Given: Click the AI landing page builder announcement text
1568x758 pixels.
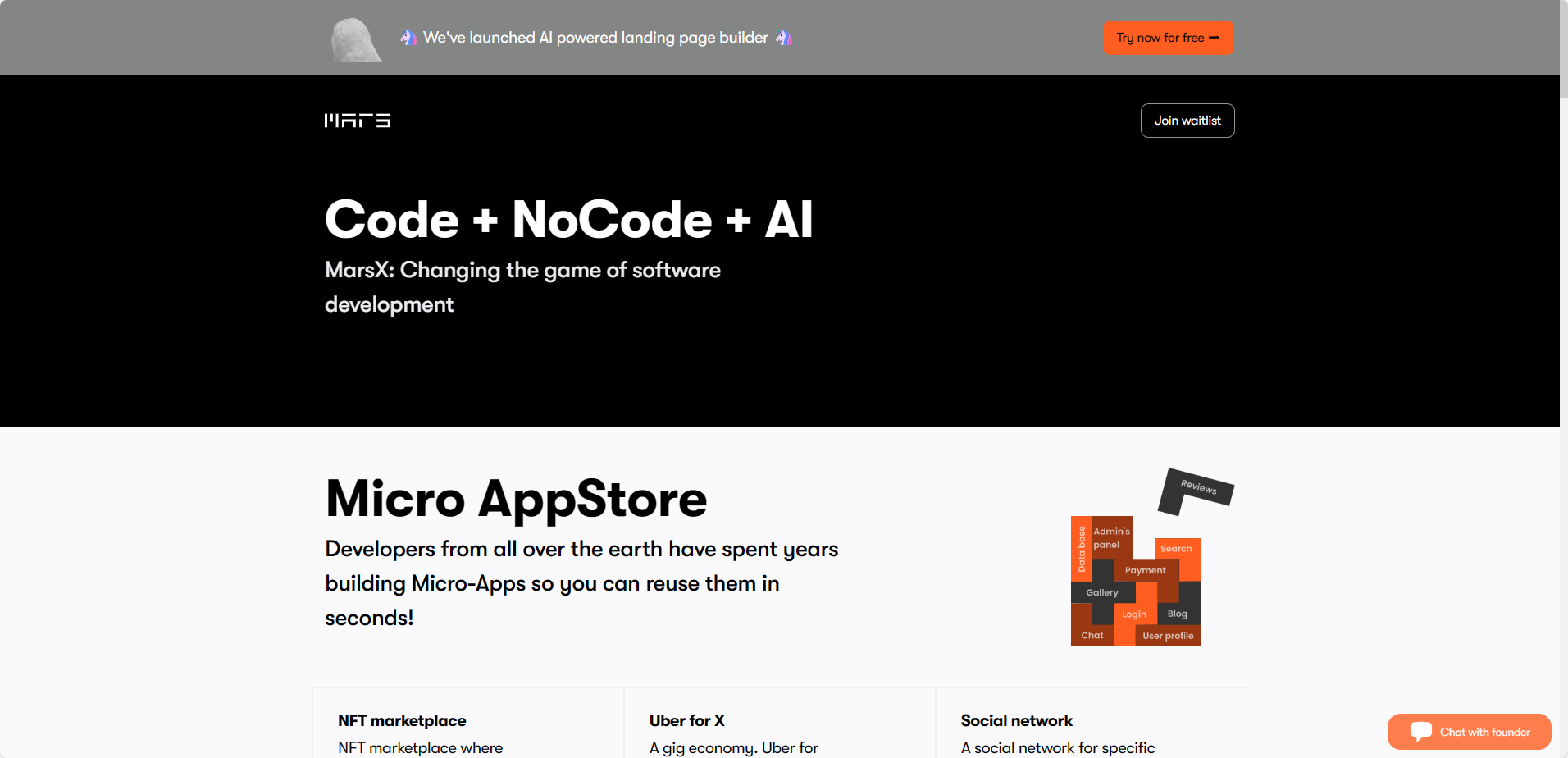Looking at the screenshot, I should [x=595, y=38].
